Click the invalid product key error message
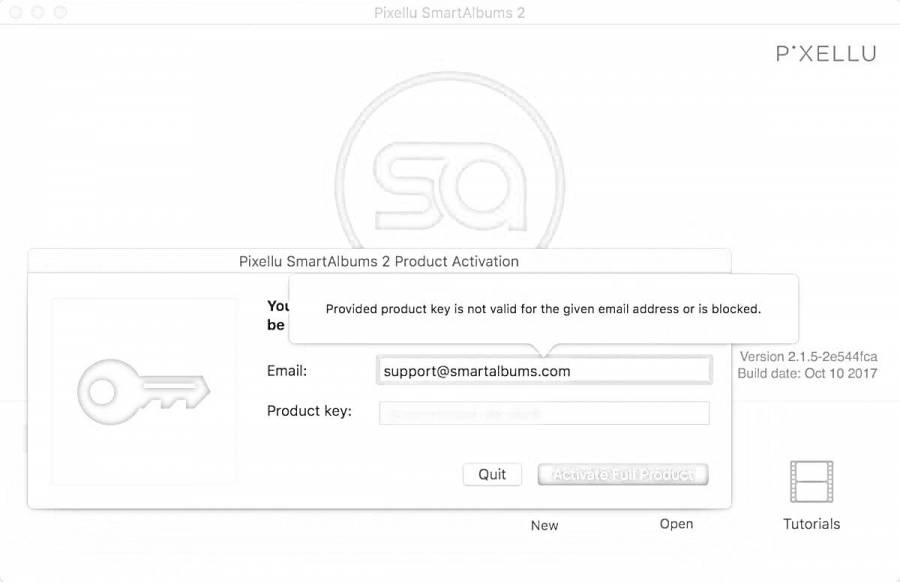This screenshot has width=900, height=582. point(543,309)
